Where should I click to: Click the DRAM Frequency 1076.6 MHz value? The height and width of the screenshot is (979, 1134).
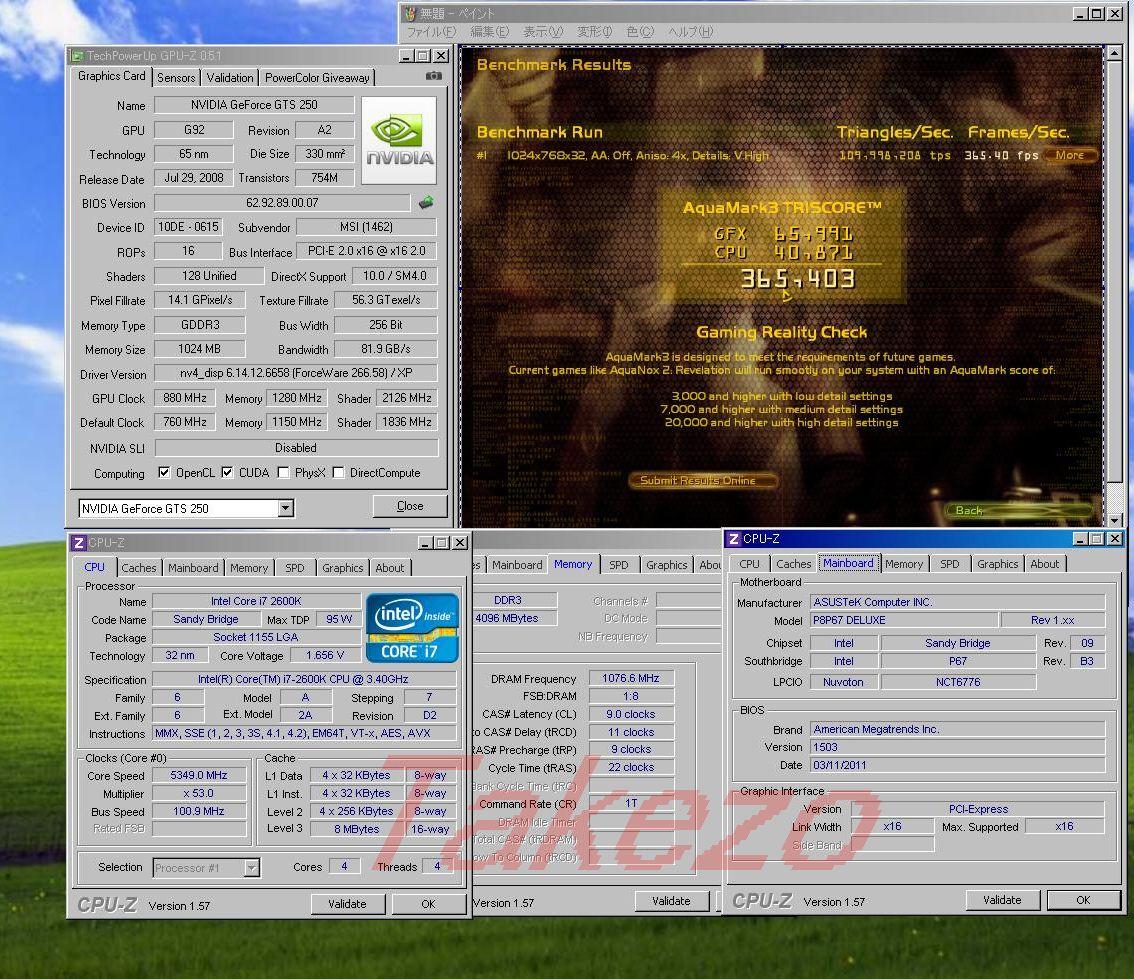(631, 678)
